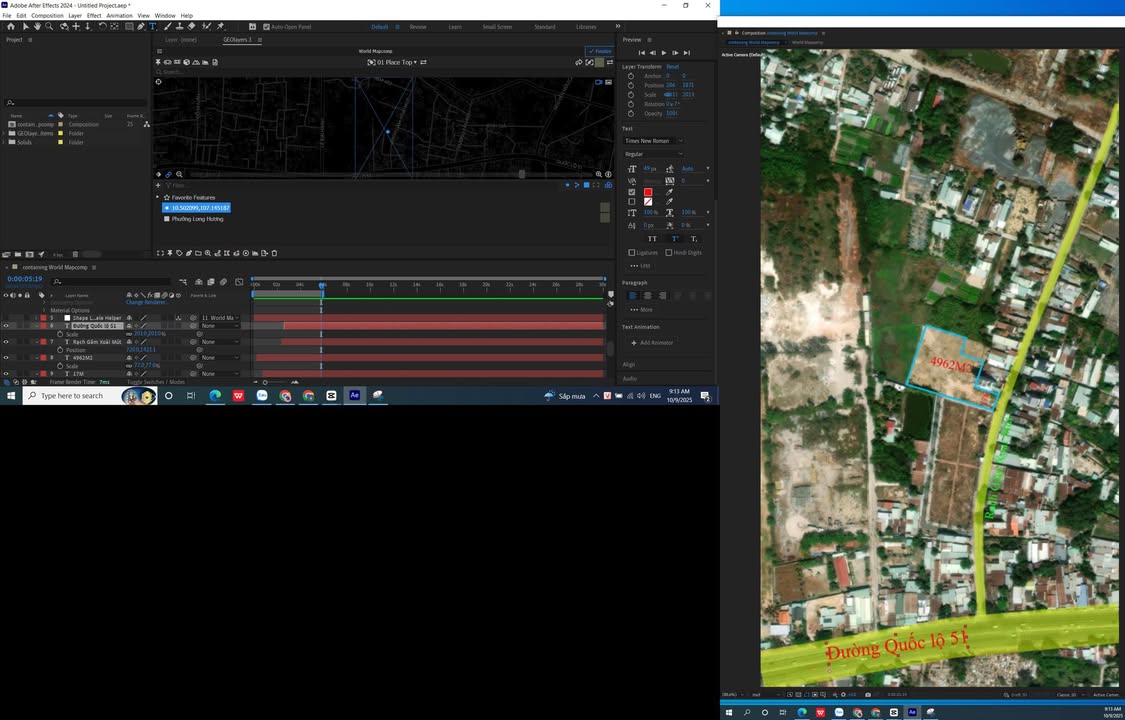The width and height of the screenshot is (1125, 720).
Task: Enable the Ligatures checkbox
Action: pyautogui.click(x=632, y=253)
